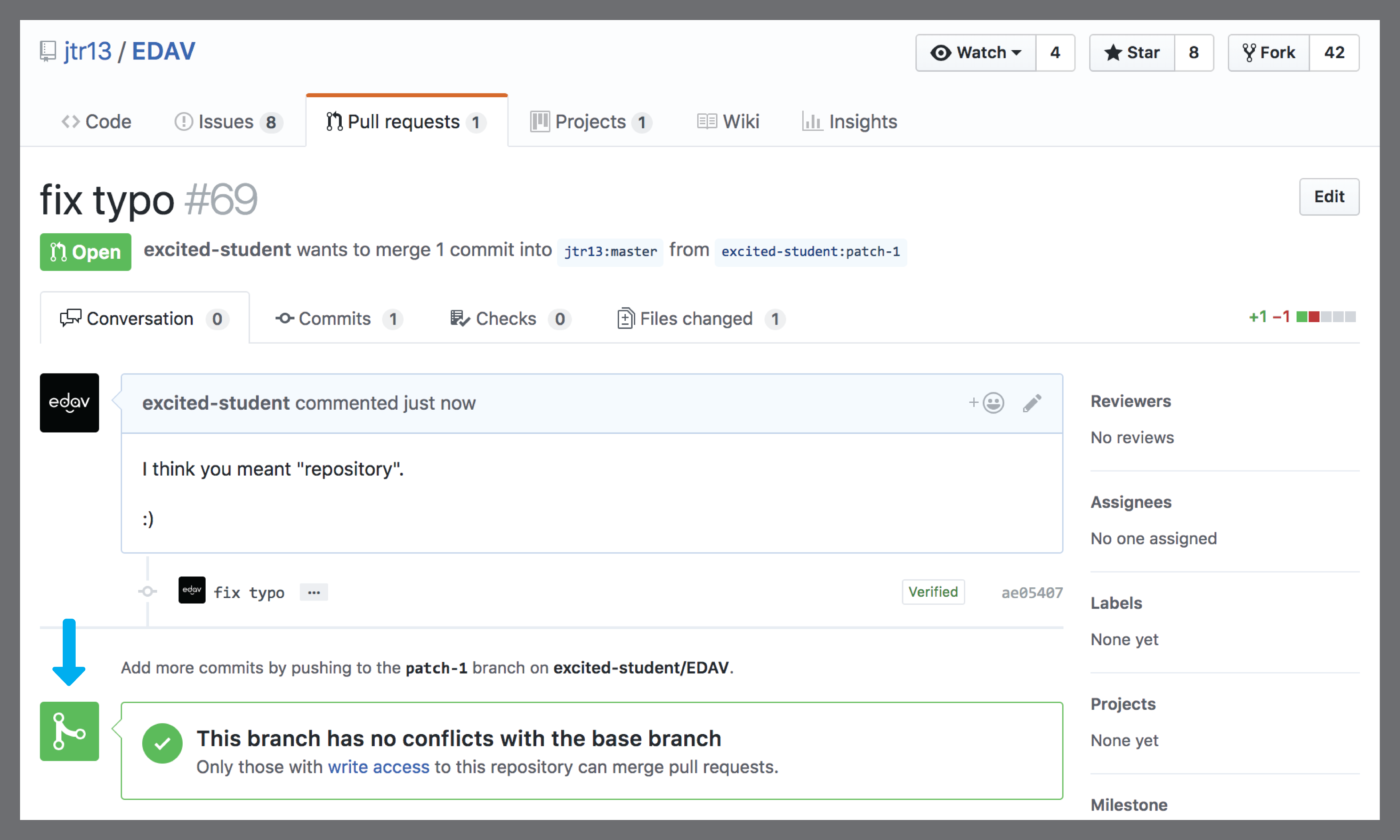Click the commit node icon in timeline

(148, 592)
